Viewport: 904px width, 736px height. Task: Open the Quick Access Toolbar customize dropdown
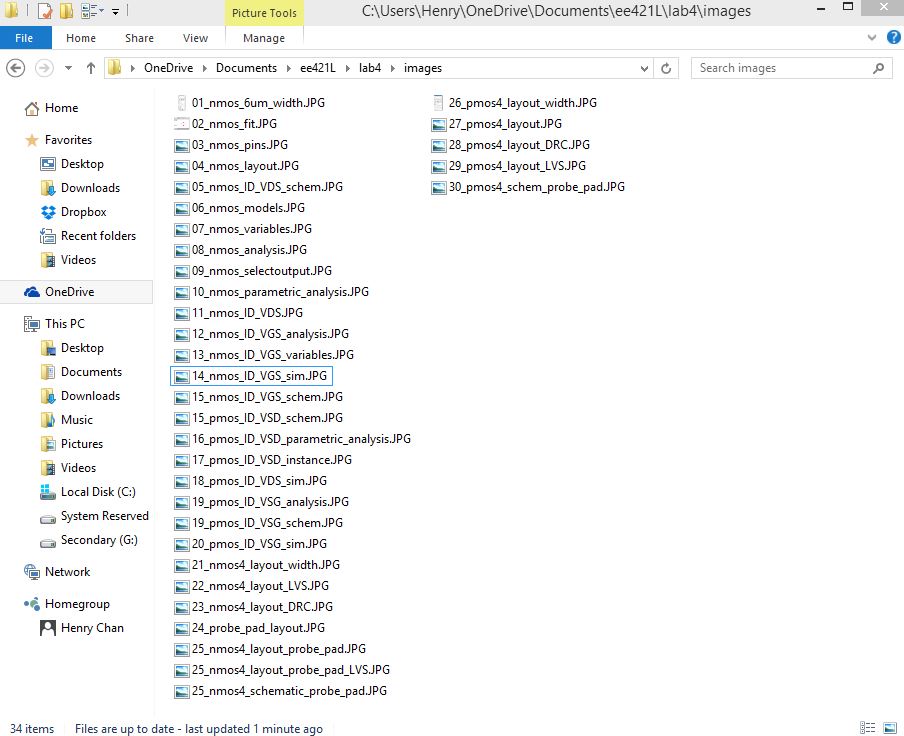coord(114,11)
